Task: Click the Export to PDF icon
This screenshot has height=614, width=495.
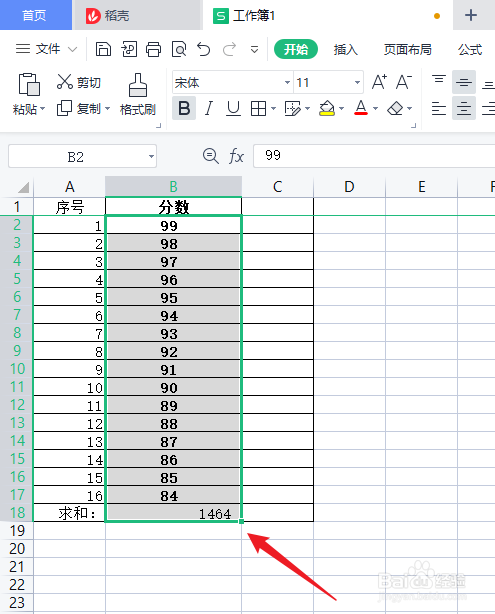Action: point(129,50)
